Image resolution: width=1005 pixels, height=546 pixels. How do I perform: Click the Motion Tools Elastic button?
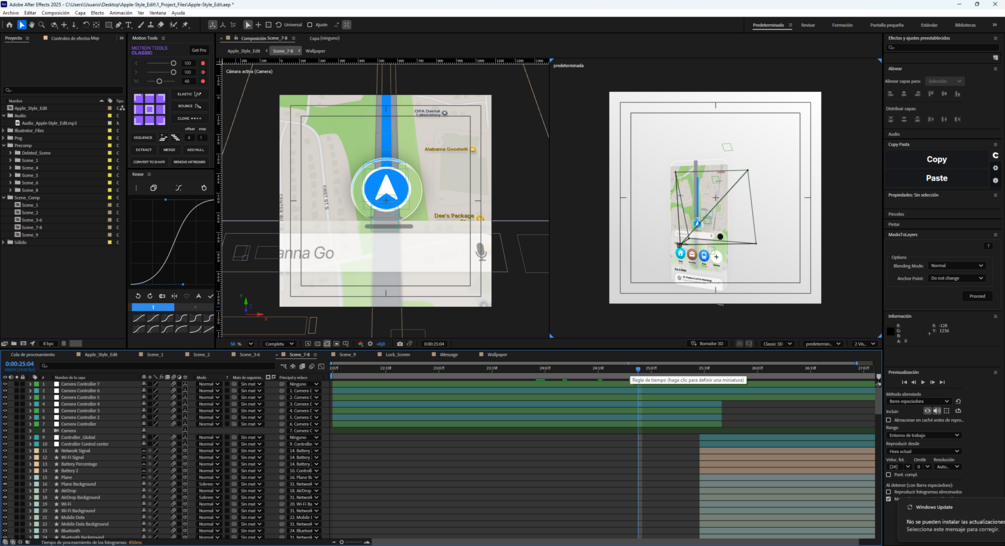[190, 94]
